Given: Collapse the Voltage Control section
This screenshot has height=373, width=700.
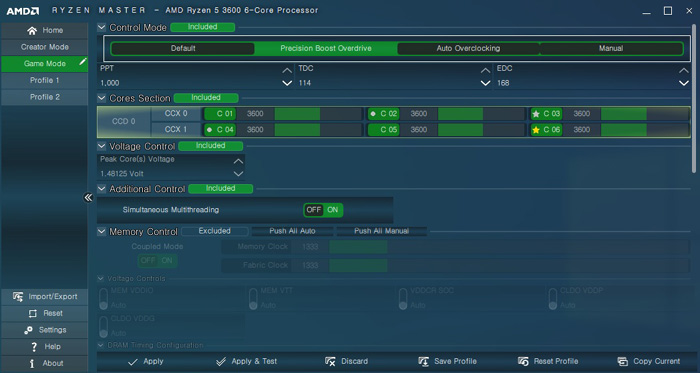Looking at the screenshot, I should point(102,146).
